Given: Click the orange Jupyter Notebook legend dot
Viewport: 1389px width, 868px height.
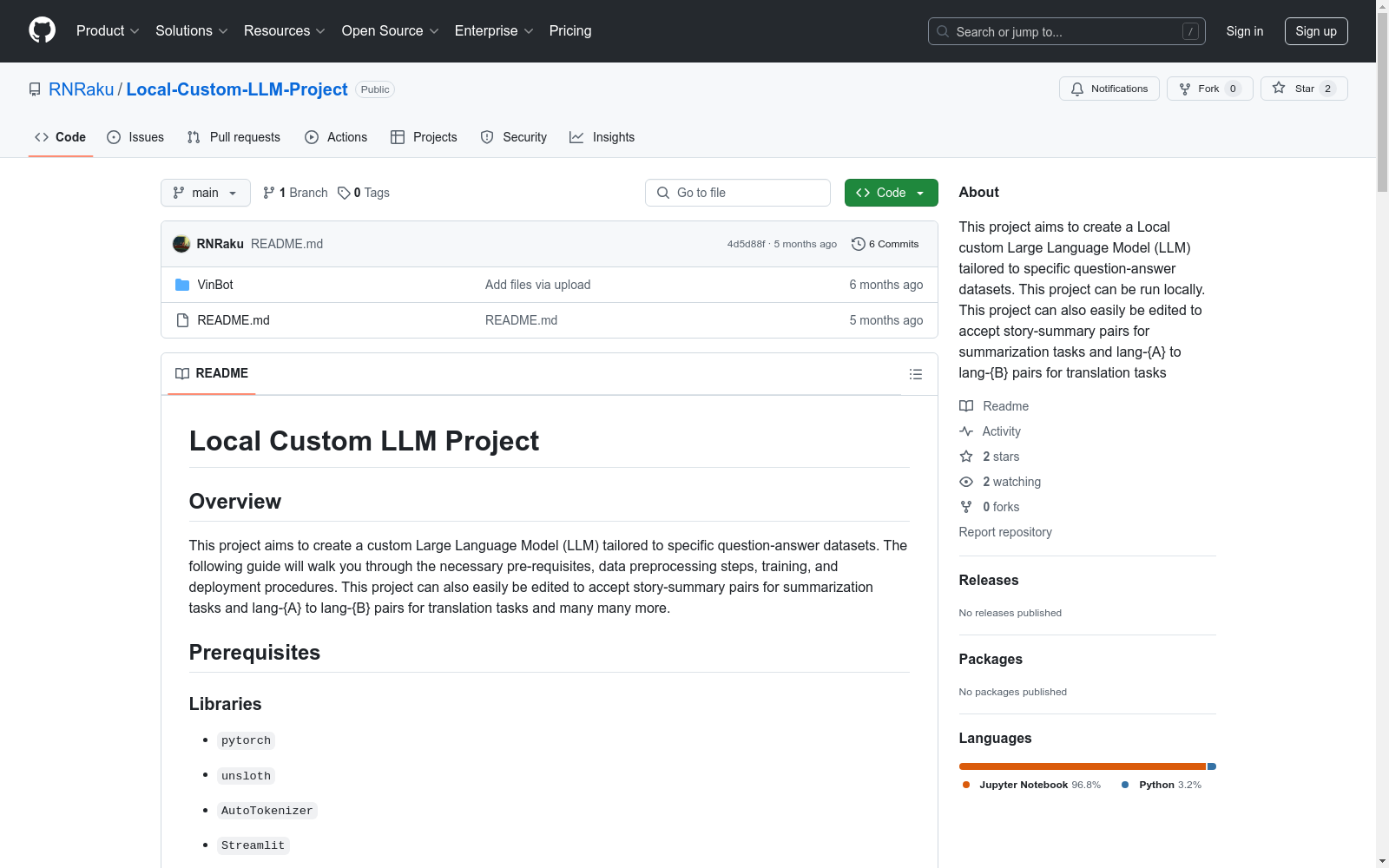Looking at the screenshot, I should 966,785.
